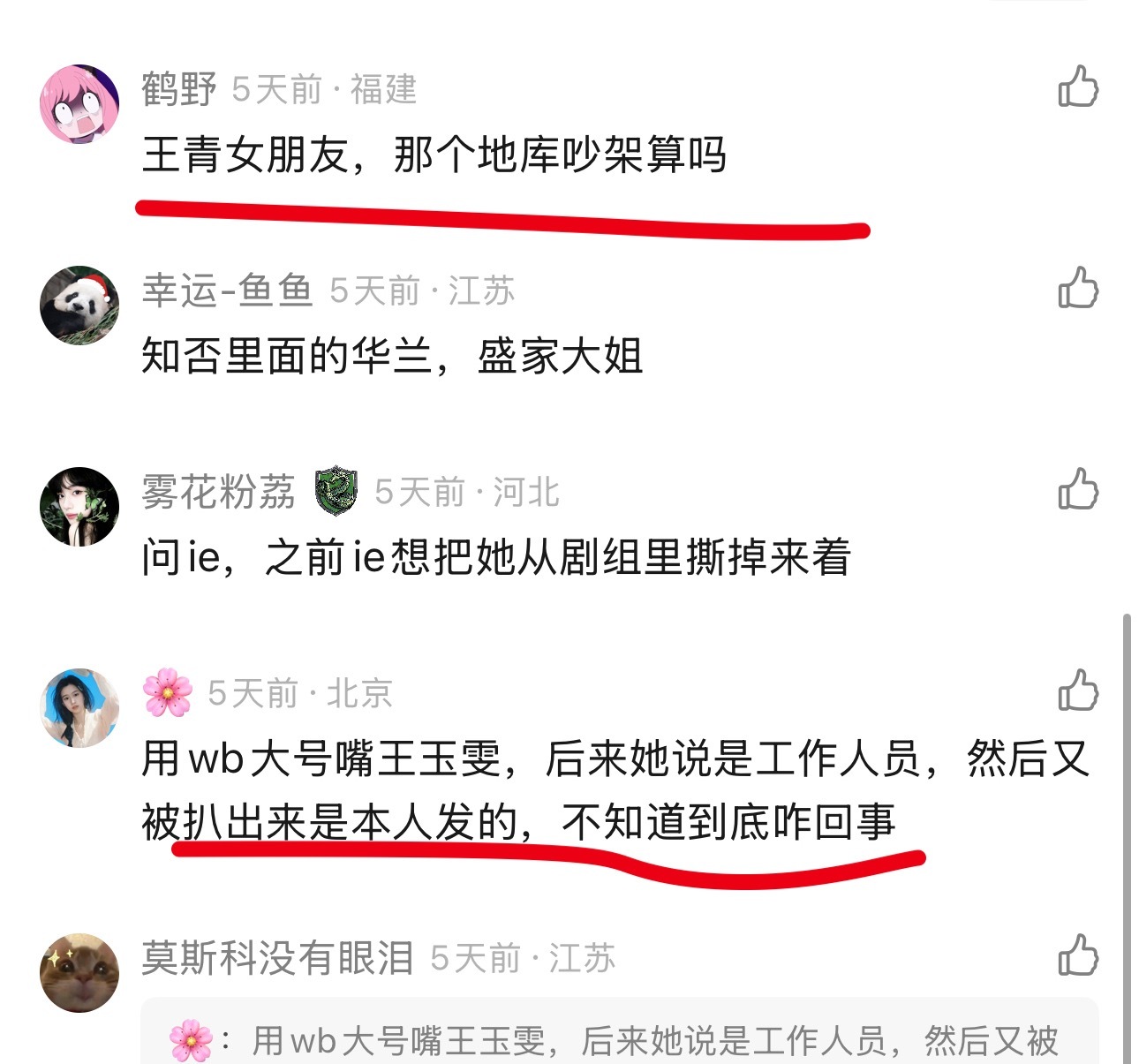Like 幸运-鱼鱼's comment about 华兰
The width and height of the screenshot is (1139, 1064).
tap(1078, 287)
